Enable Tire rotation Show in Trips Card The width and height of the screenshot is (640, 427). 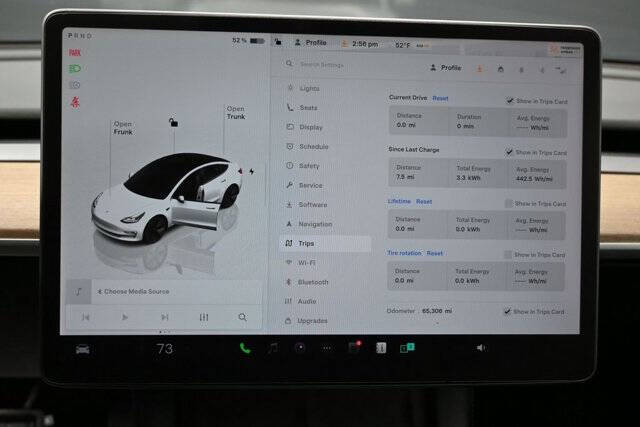(x=508, y=255)
